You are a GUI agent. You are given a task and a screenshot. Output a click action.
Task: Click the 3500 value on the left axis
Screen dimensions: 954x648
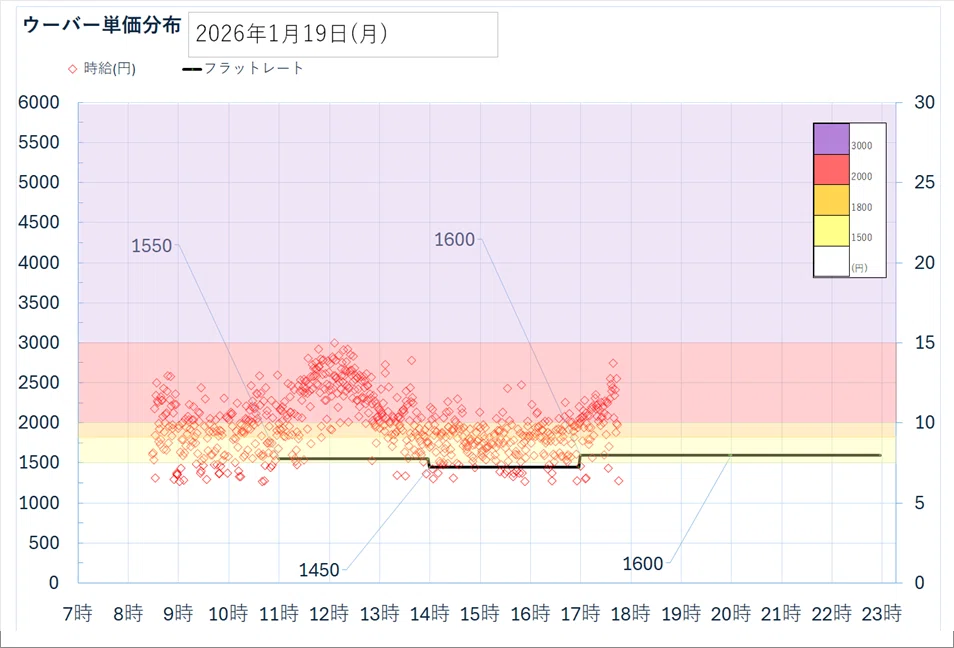point(39,302)
